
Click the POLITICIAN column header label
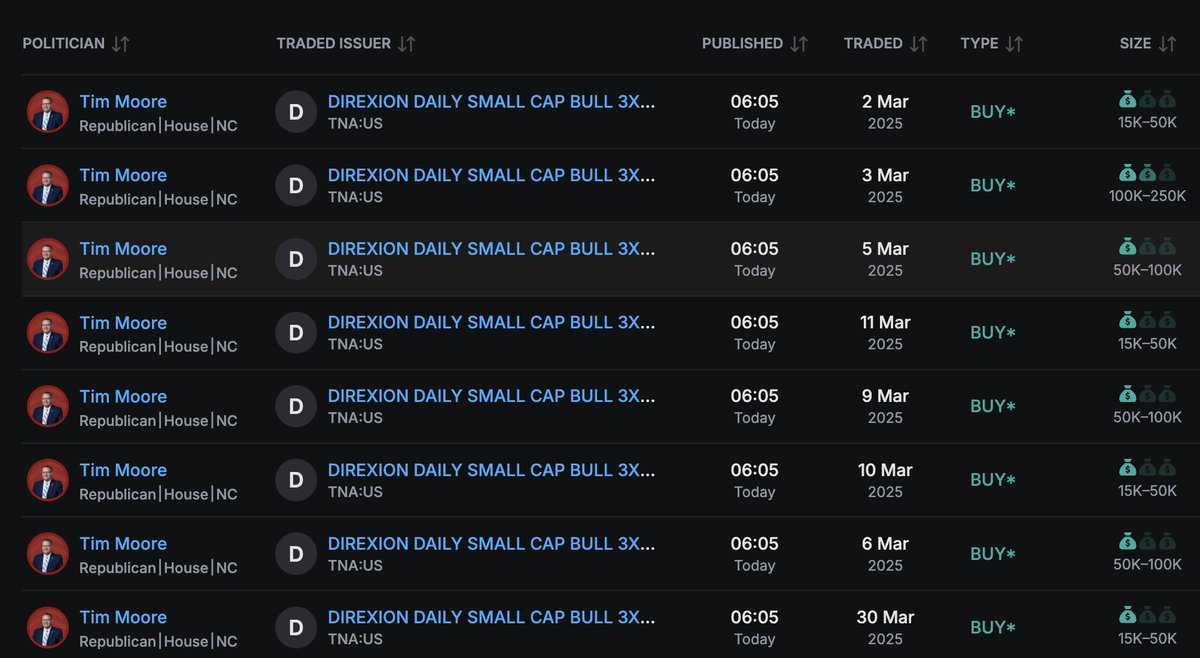coord(63,44)
